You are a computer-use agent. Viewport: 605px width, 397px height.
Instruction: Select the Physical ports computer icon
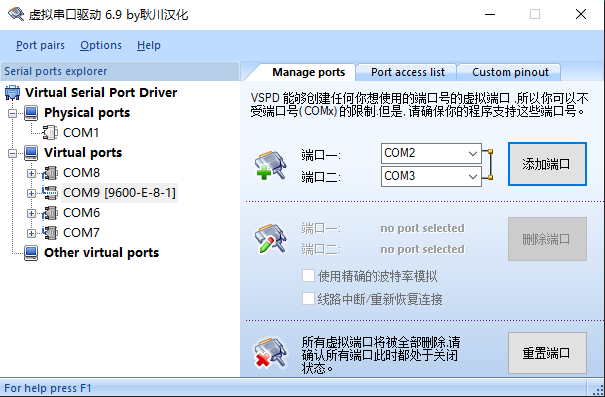pyautogui.click(x=31, y=113)
